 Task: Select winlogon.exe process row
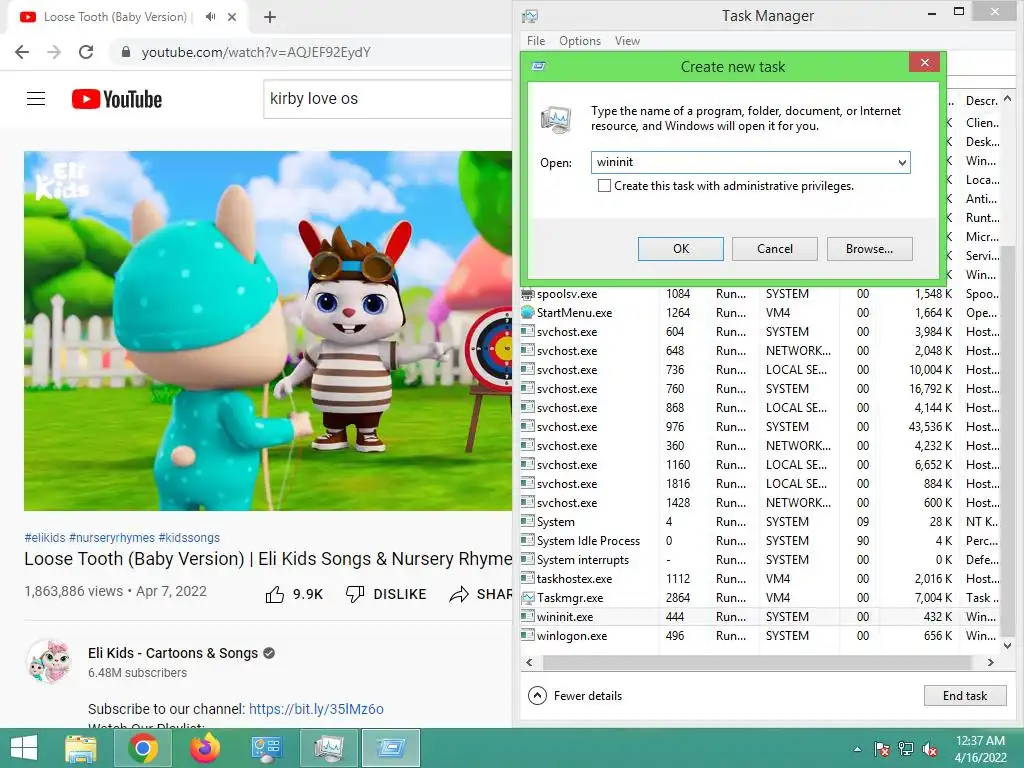point(760,635)
